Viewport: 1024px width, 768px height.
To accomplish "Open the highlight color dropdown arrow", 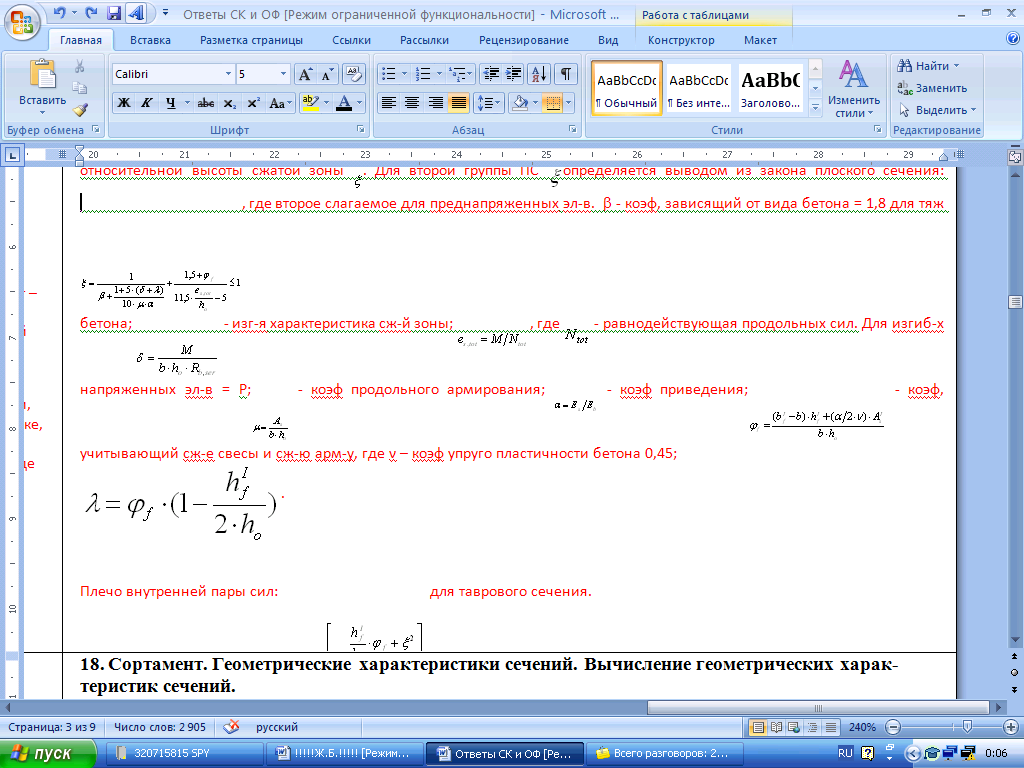I will 326,103.
